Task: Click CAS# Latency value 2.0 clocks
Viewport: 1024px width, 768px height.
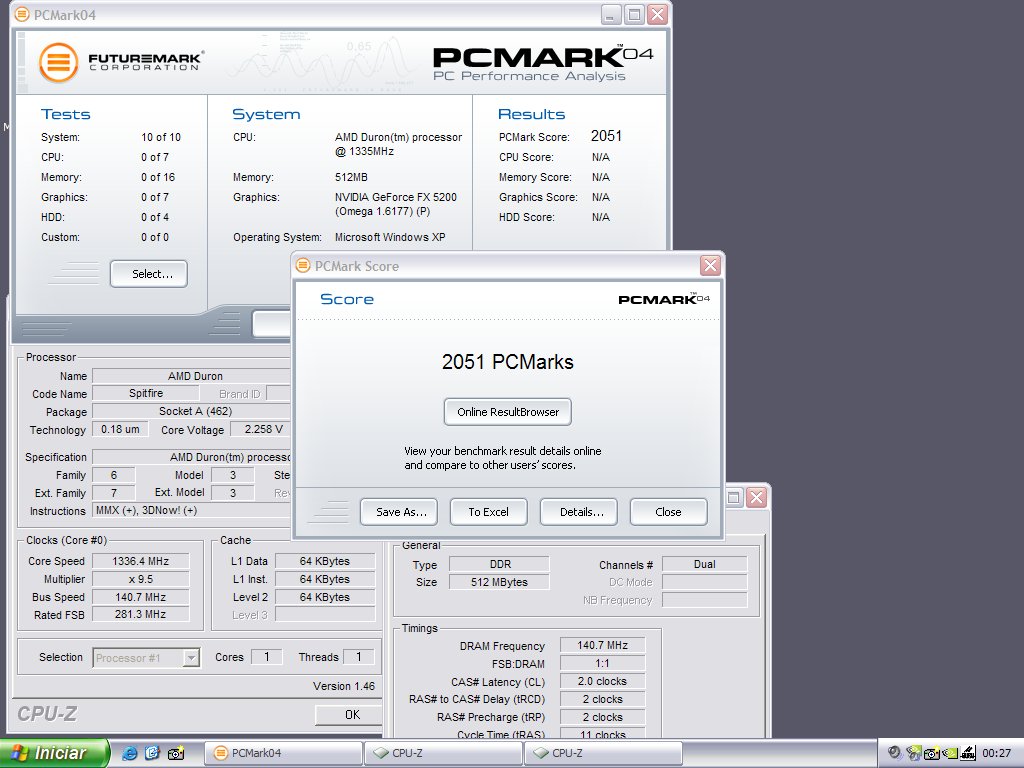Action: 602,681
